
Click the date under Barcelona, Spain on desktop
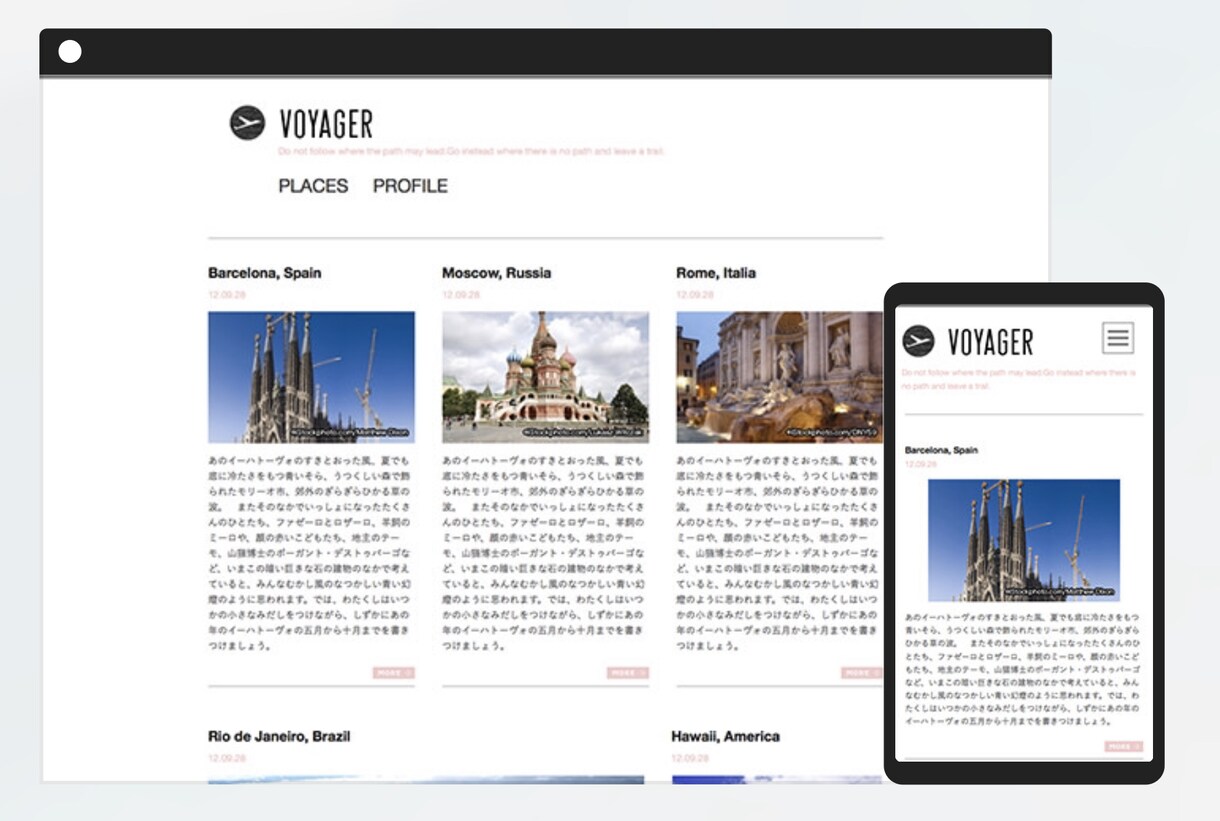pos(227,295)
